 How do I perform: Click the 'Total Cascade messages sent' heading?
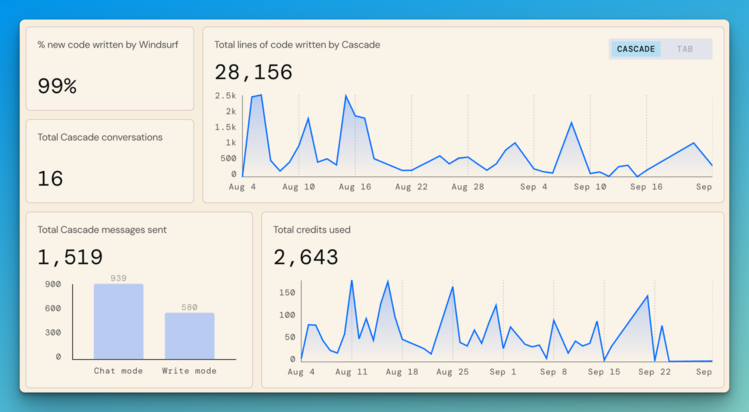coord(102,230)
